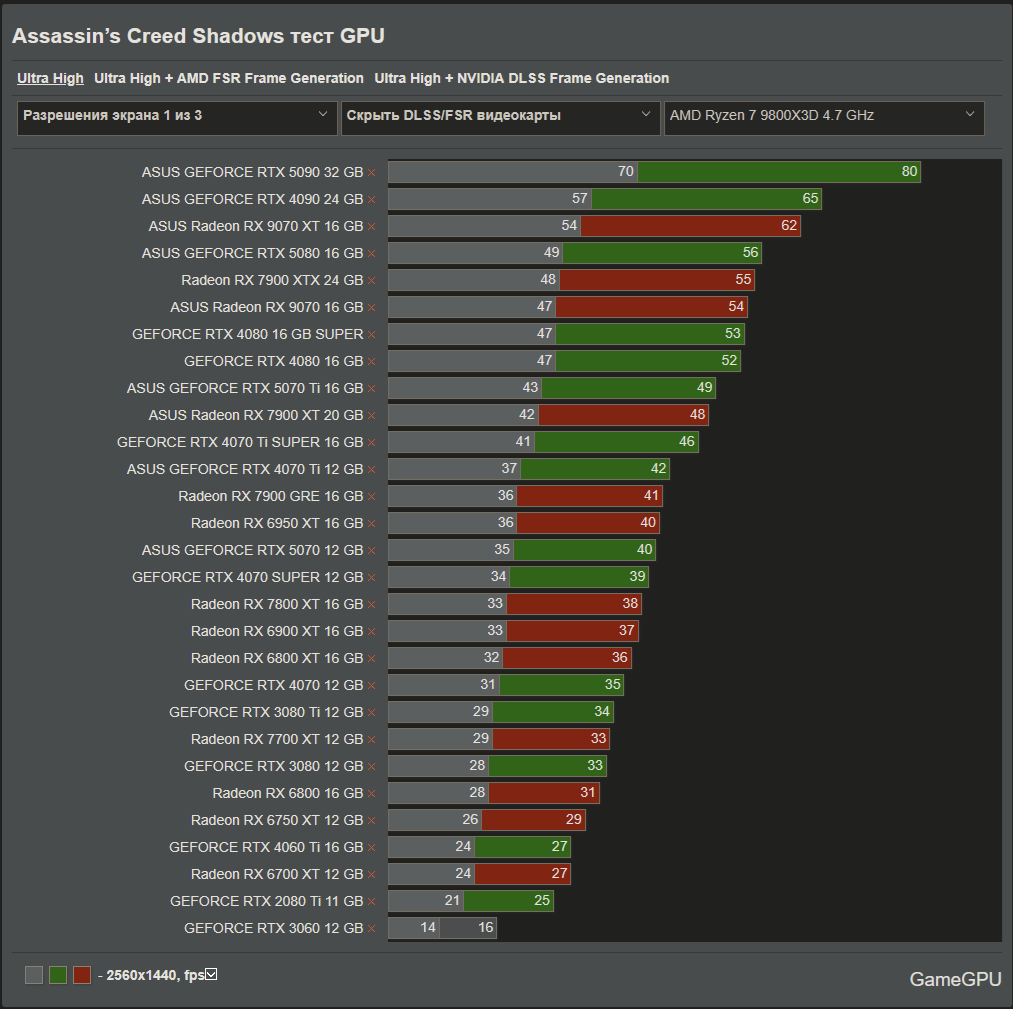Remove ASUS Radeon RX 7900 XT 20 GB row
Viewport: 1013px width, 1009px height.
[371, 415]
